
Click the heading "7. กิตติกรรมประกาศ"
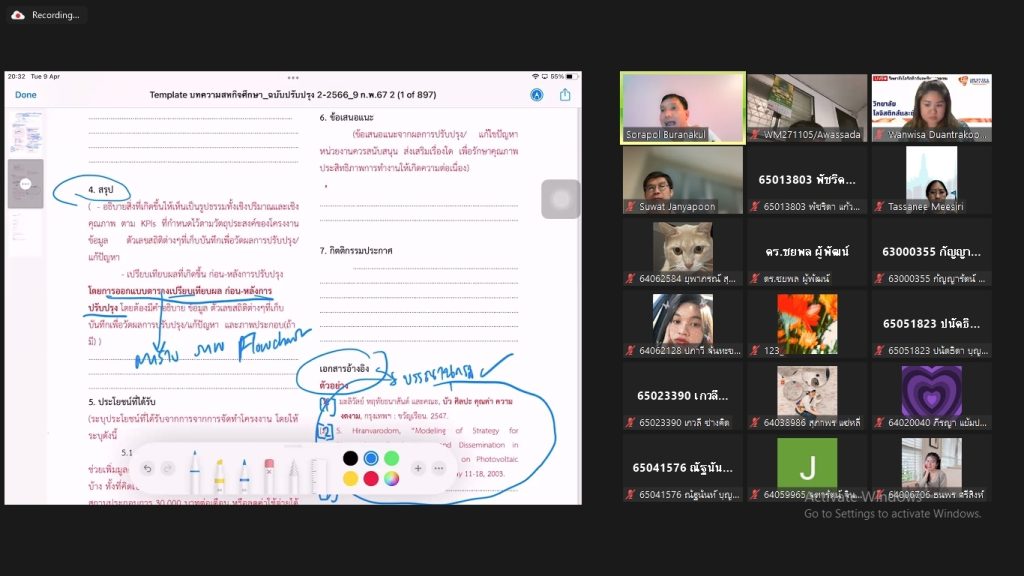point(356,250)
